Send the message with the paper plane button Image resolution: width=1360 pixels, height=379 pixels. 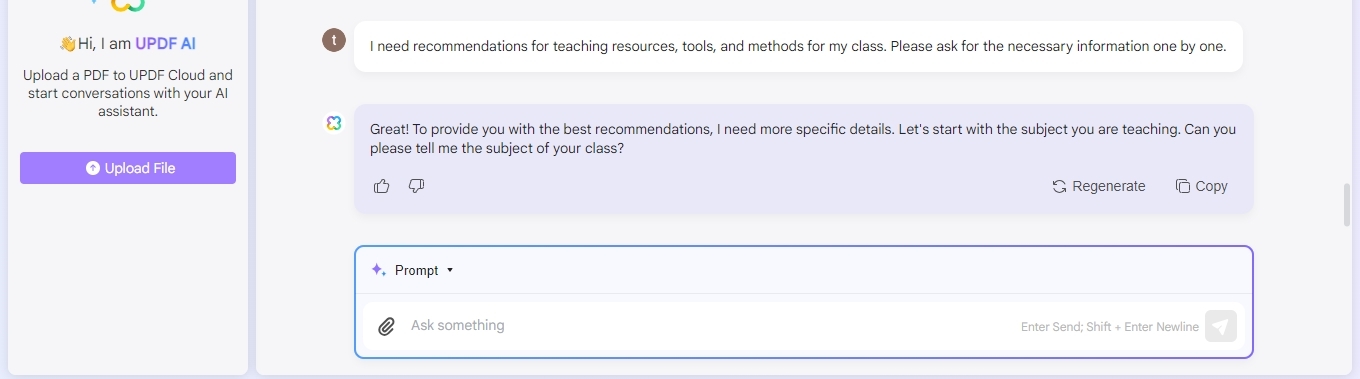1221,326
